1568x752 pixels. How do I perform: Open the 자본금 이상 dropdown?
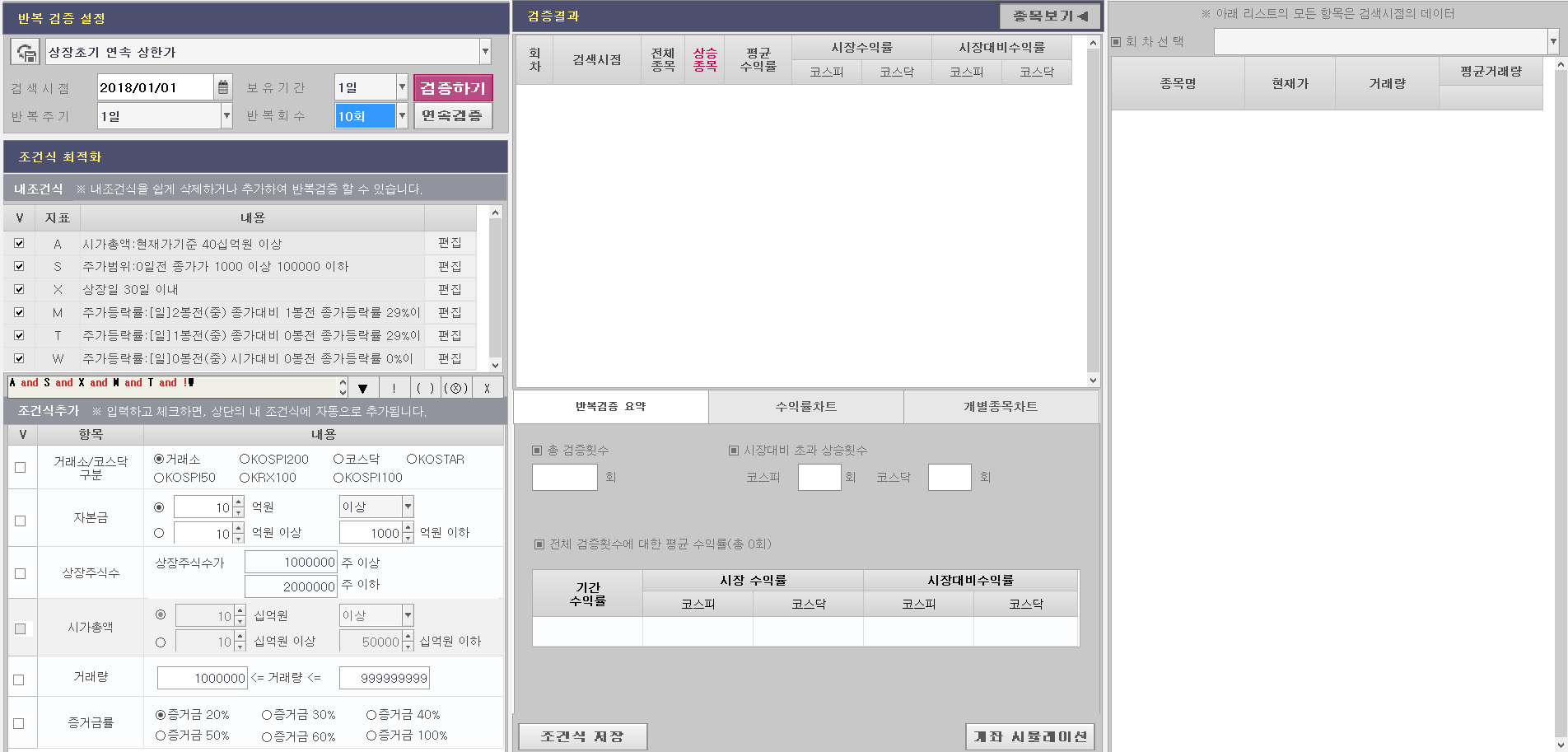[x=408, y=507]
